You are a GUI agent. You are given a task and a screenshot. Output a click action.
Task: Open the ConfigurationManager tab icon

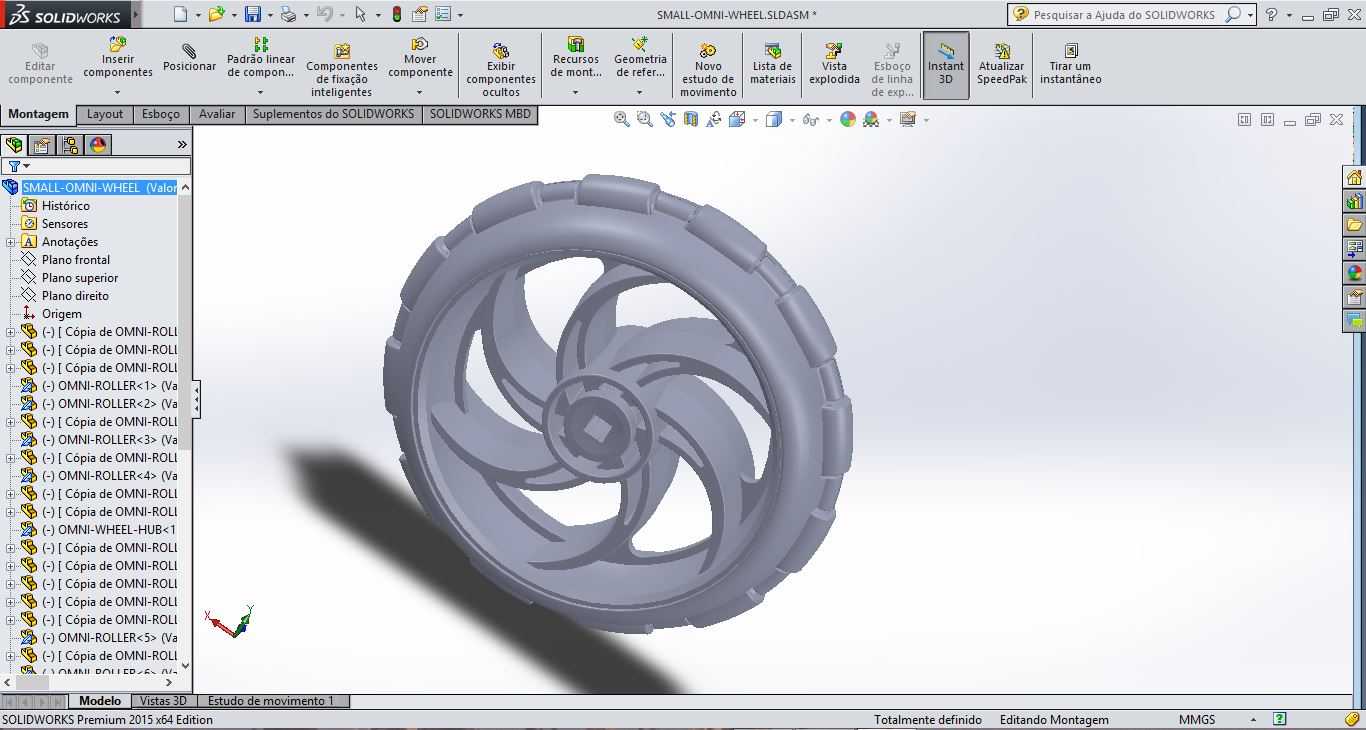pyautogui.click(x=70, y=145)
